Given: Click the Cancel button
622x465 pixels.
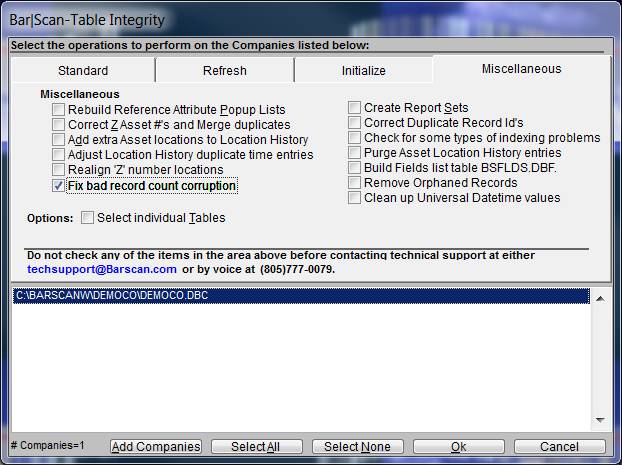Looking at the screenshot, I should coord(560,447).
